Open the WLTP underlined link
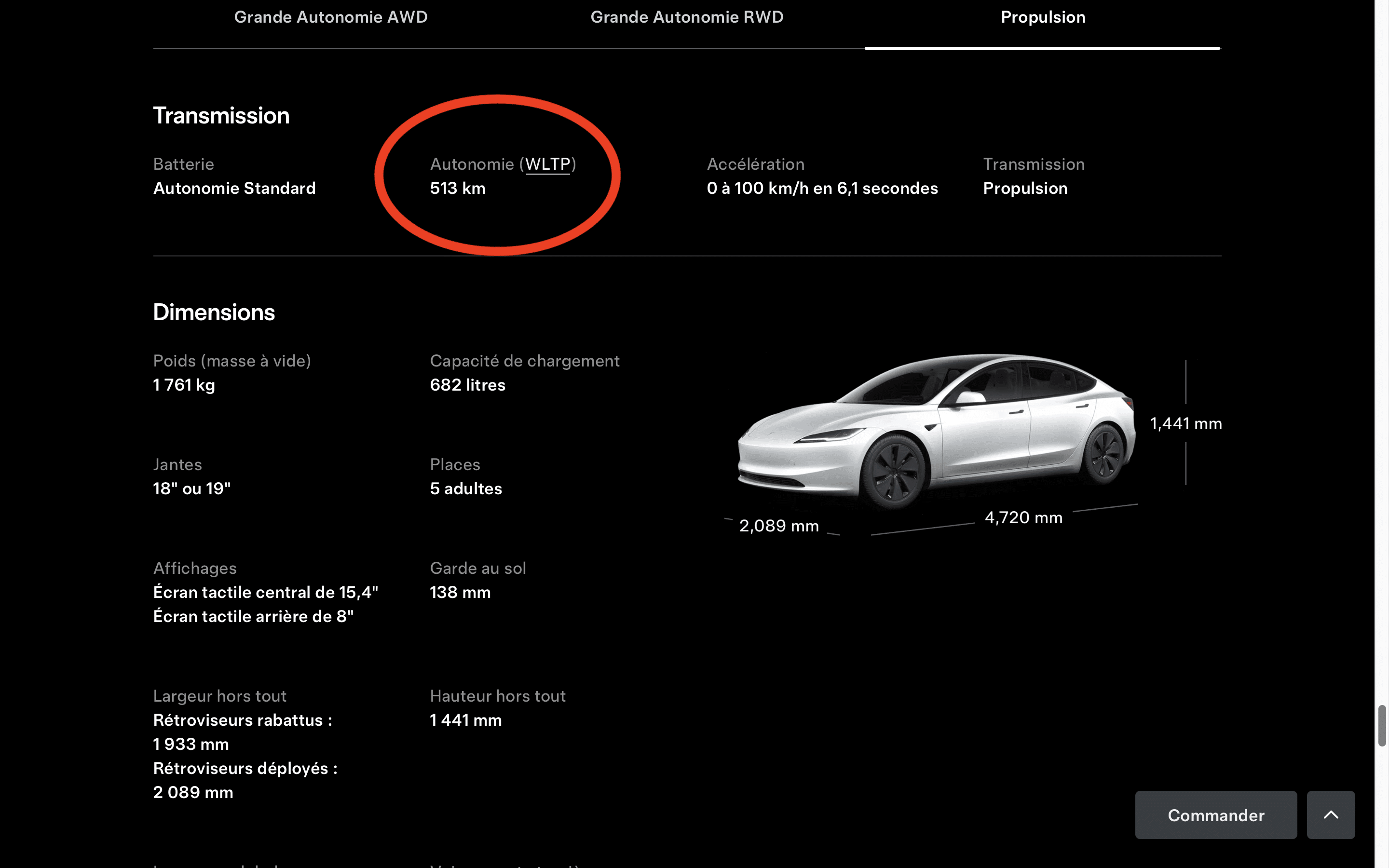Screen dimensions: 1389x868 (547, 165)
